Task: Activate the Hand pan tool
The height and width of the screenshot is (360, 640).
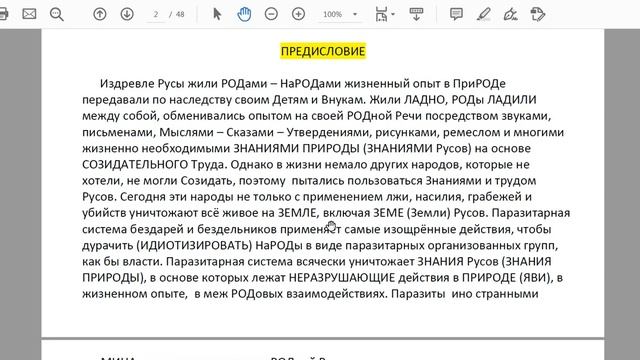Action: [x=244, y=14]
